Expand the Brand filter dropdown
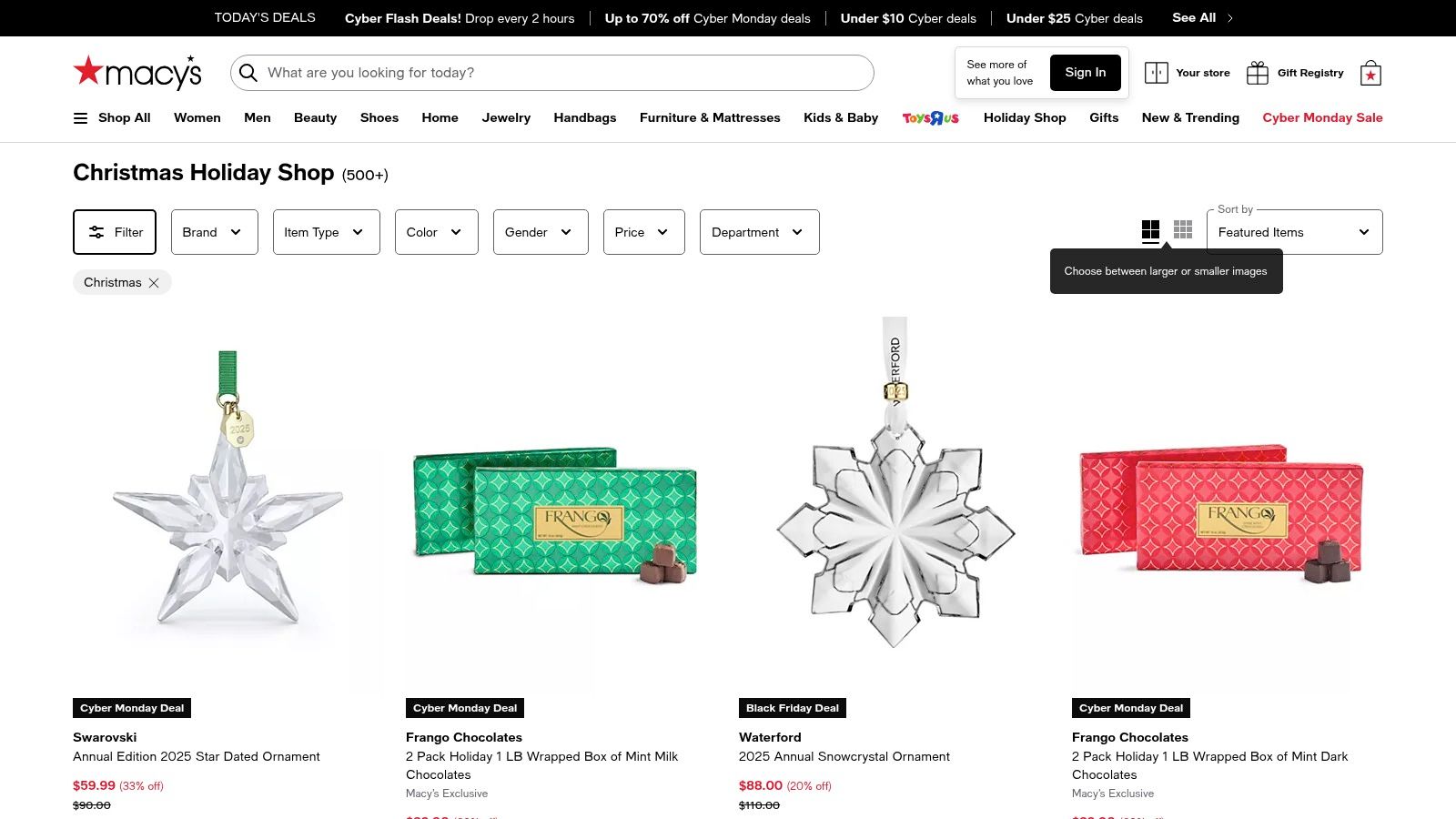This screenshot has height=819, width=1456. [x=214, y=232]
